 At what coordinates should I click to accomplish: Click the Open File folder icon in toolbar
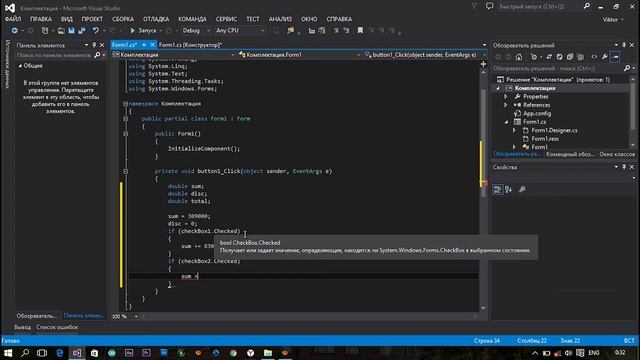coord(61,31)
